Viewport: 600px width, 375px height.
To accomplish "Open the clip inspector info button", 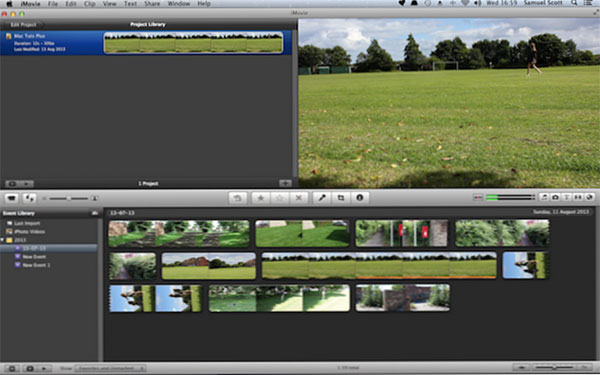I will 359,198.
